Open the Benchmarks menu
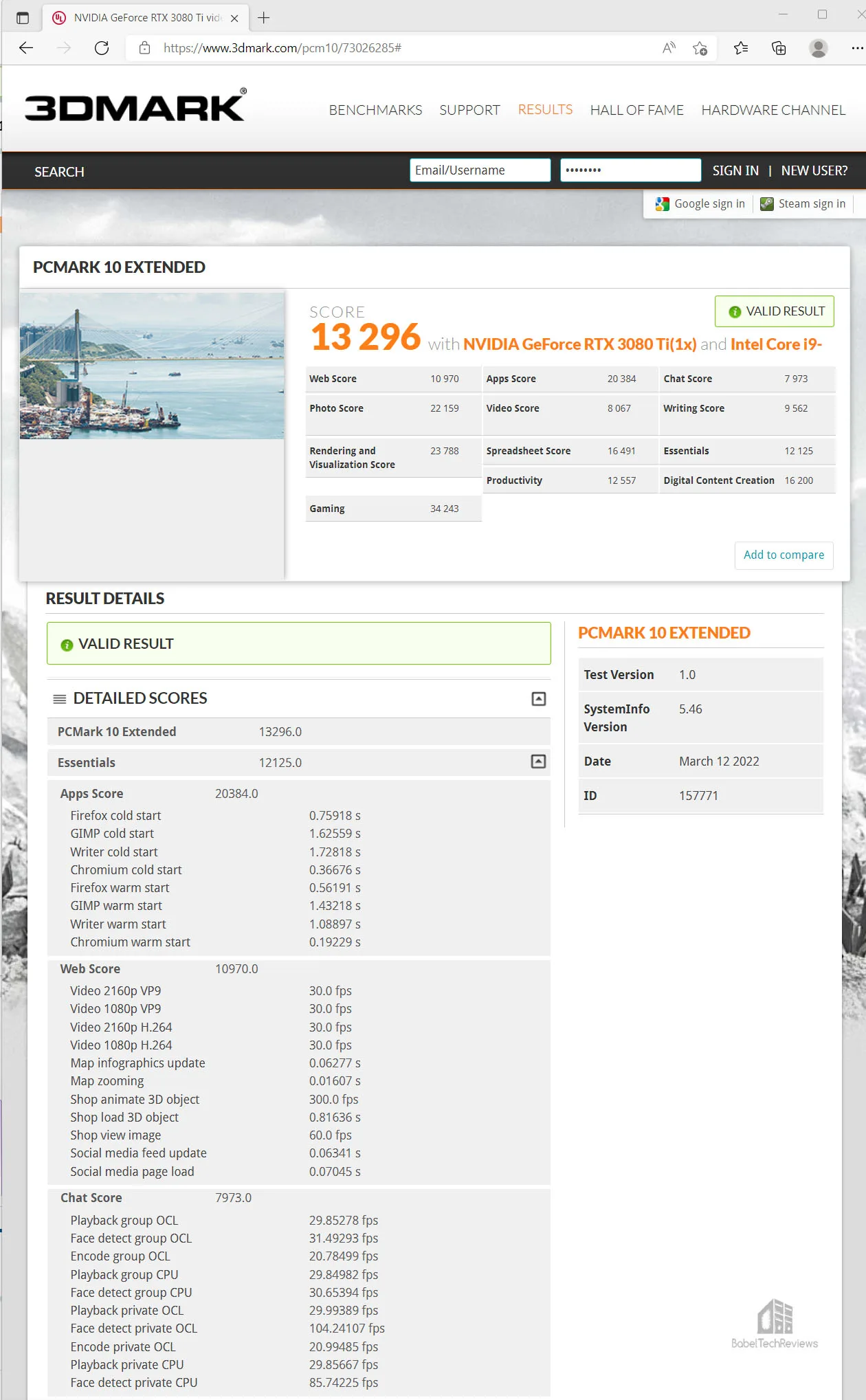 pos(375,110)
